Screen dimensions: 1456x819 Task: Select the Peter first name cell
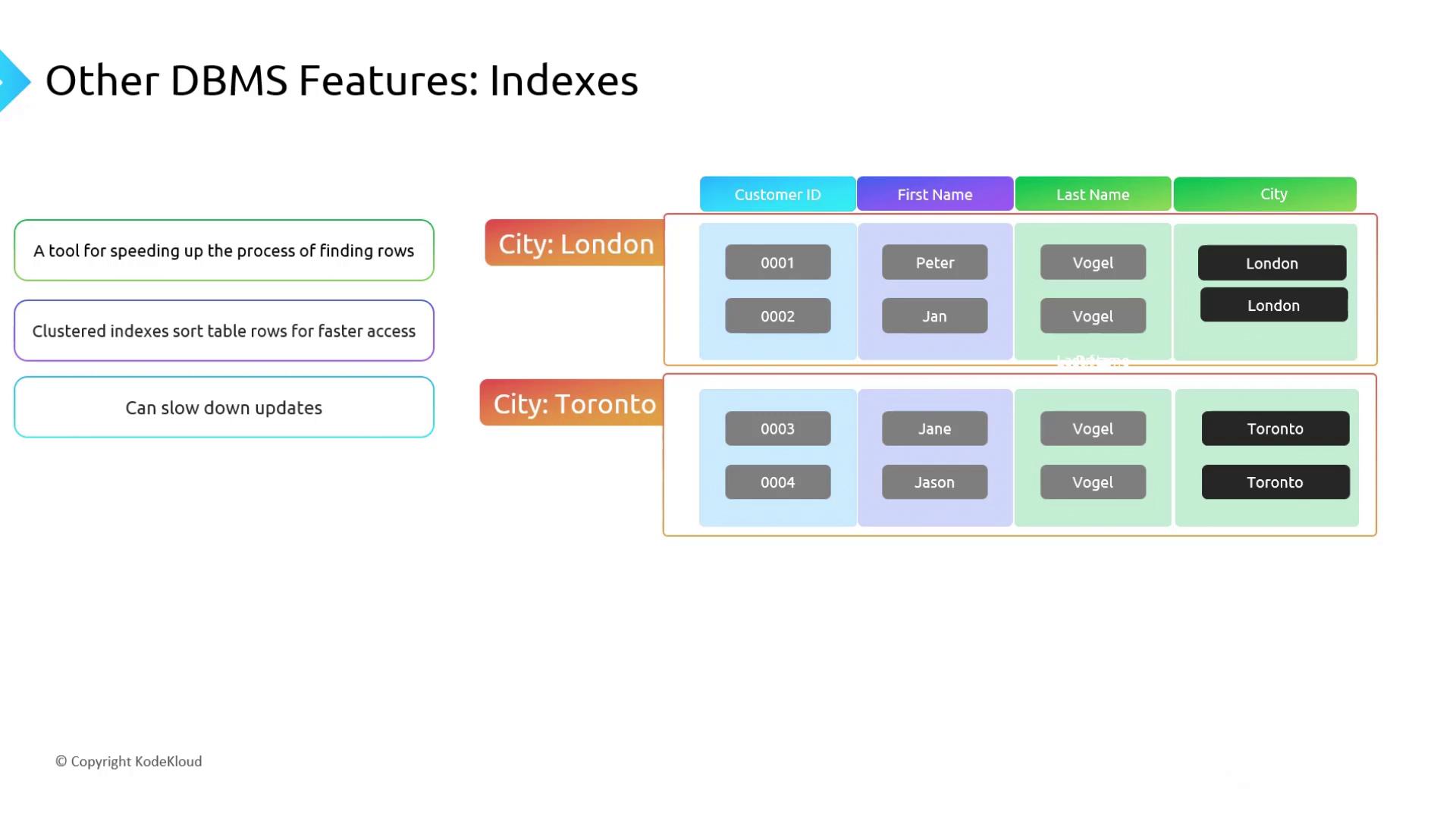tap(934, 262)
